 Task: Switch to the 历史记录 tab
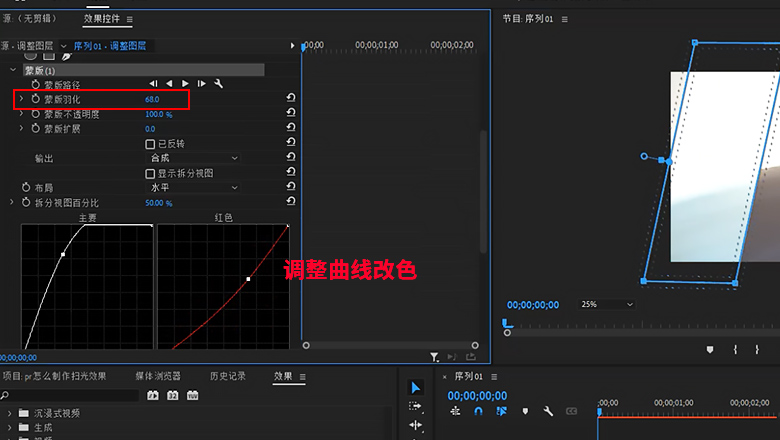pos(228,376)
